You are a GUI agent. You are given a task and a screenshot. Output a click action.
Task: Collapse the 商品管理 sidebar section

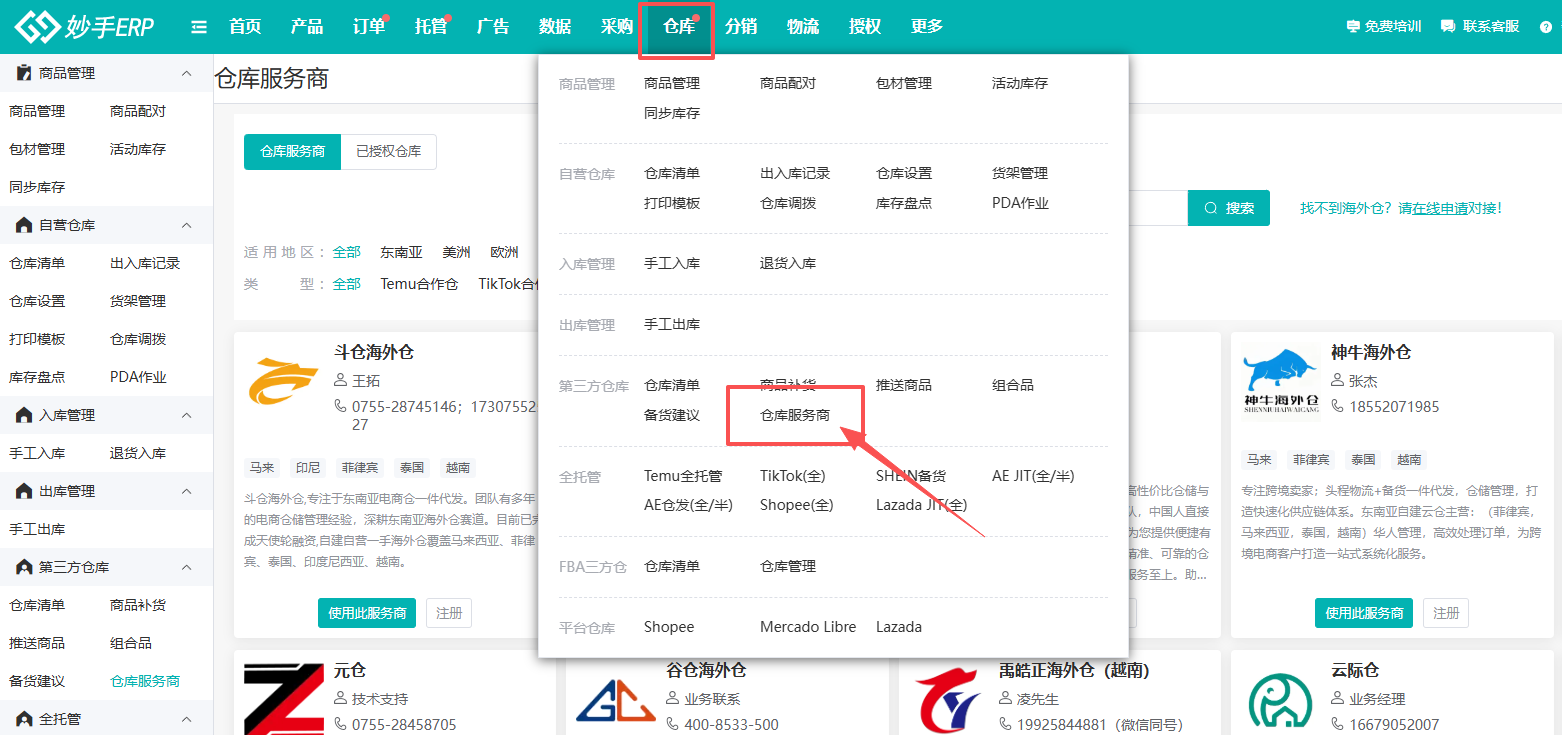[185, 72]
